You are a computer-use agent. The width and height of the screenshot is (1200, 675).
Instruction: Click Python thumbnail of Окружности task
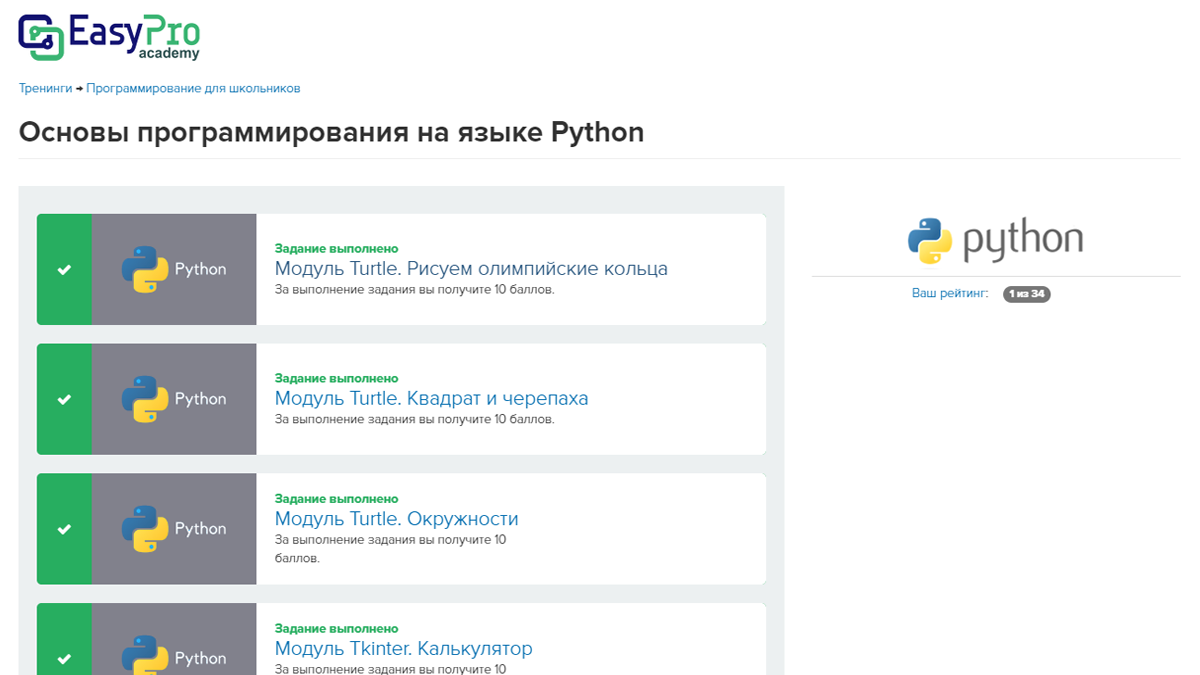click(x=174, y=529)
